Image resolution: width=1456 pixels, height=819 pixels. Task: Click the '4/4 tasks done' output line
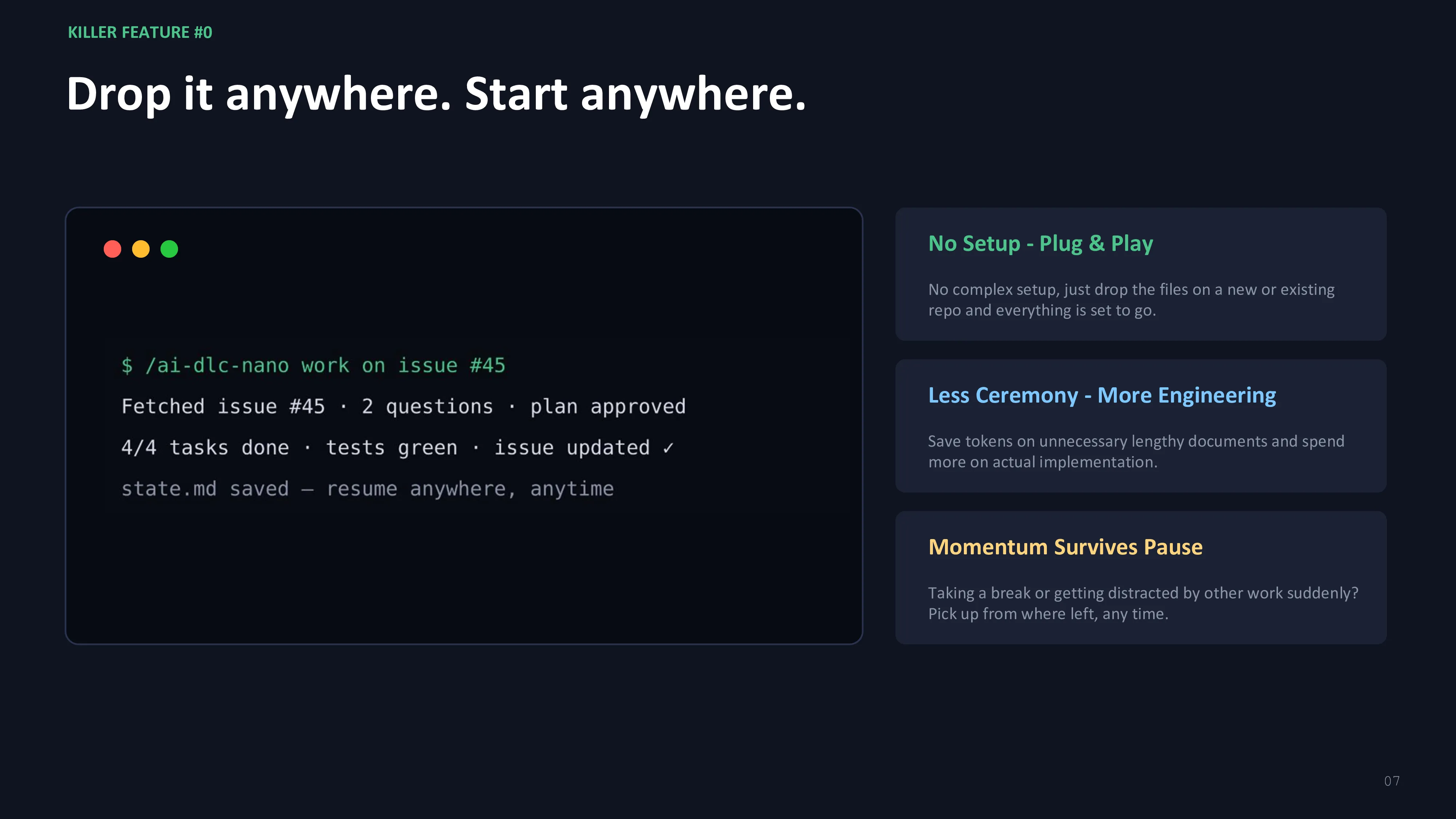pyautogui.click(x=397, y=448)
